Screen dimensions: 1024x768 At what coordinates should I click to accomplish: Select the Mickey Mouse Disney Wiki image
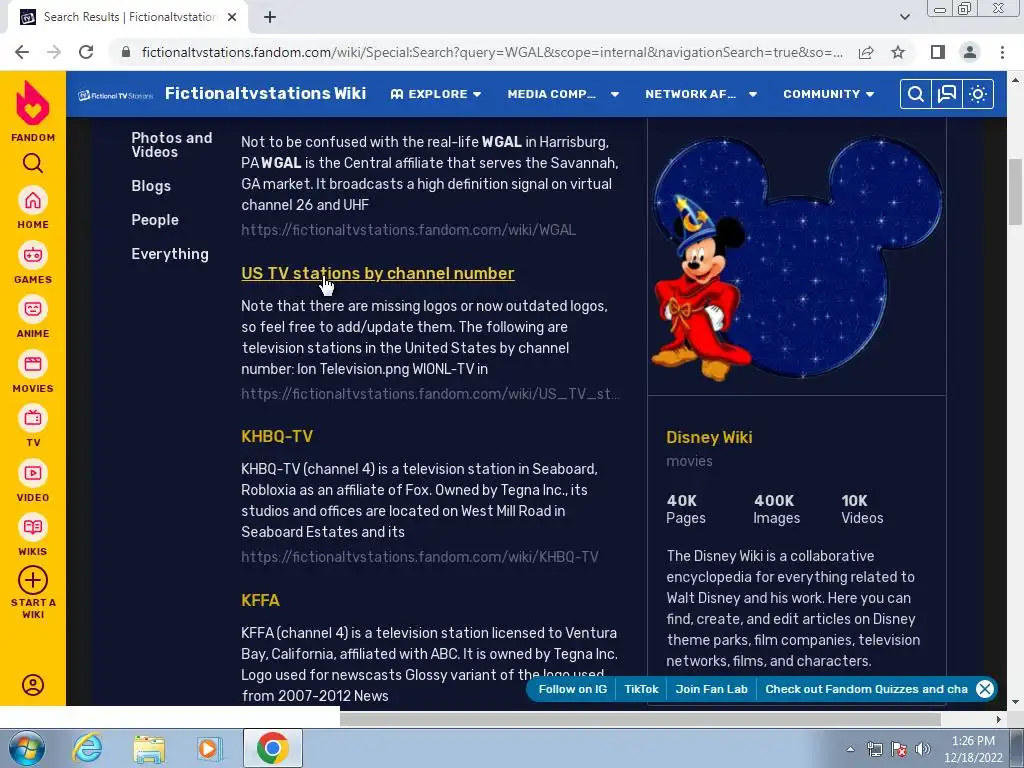point(796,257)
